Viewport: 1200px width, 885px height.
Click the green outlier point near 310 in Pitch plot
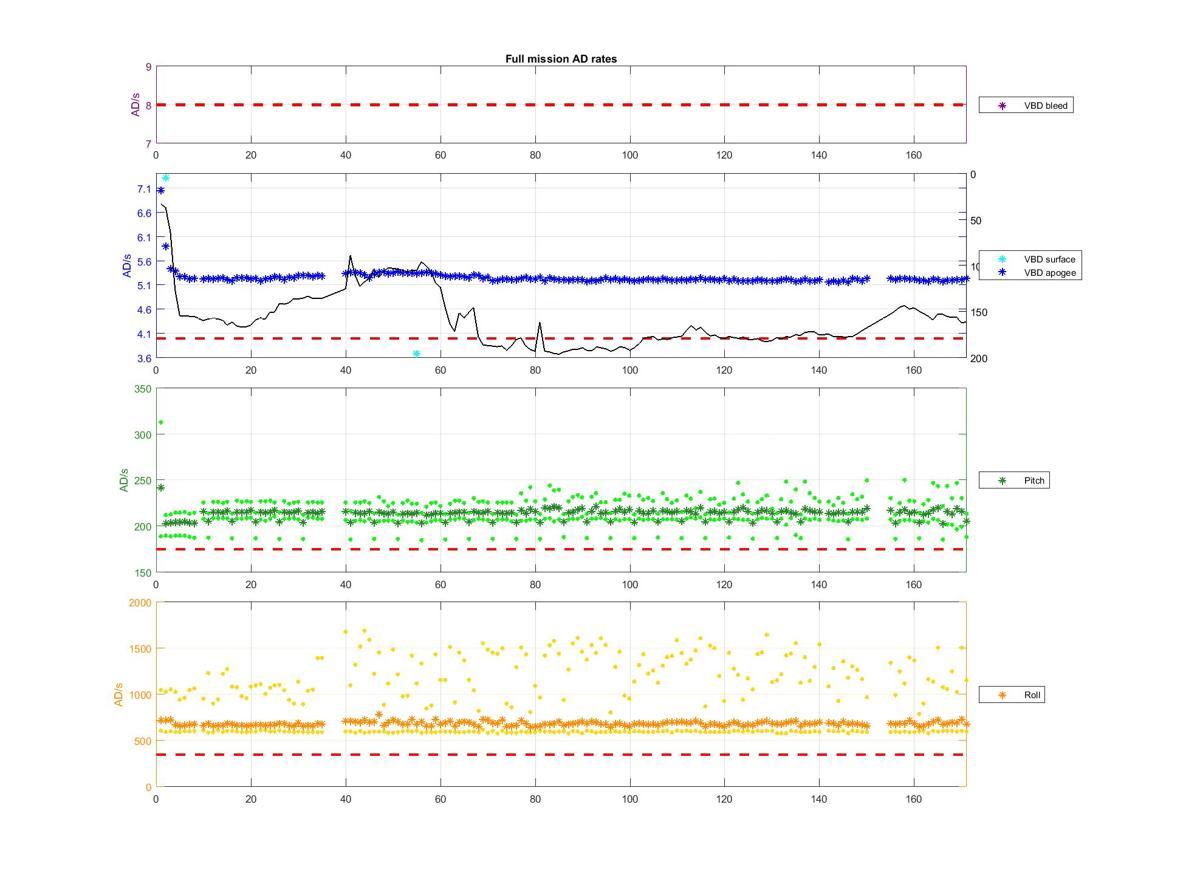click(x=160, y=422)
